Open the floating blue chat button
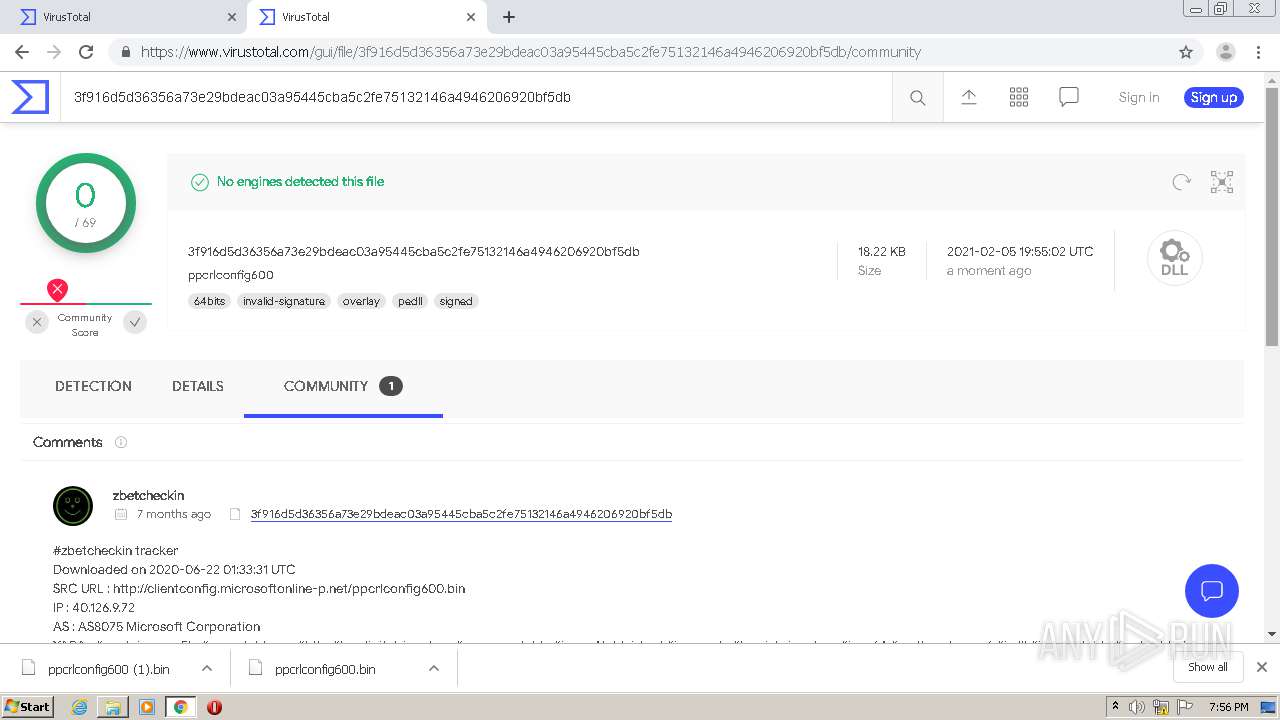 1211,590
